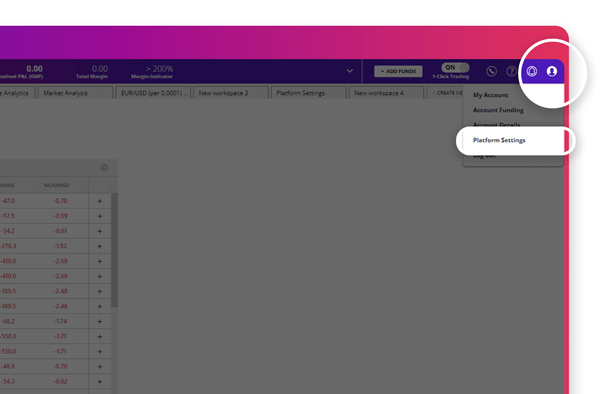Image resolution: width=600 pixels, height=394 pixels.
Task: Expand the account summary chevron dropdown
Action: (x=349, y=71)
